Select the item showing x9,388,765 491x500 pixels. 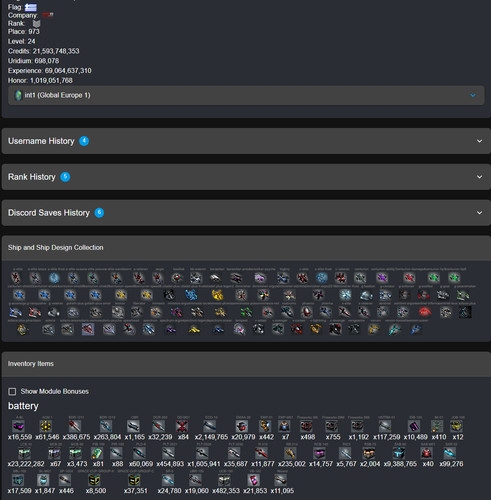pyautogui.click(x=399, y=453)
